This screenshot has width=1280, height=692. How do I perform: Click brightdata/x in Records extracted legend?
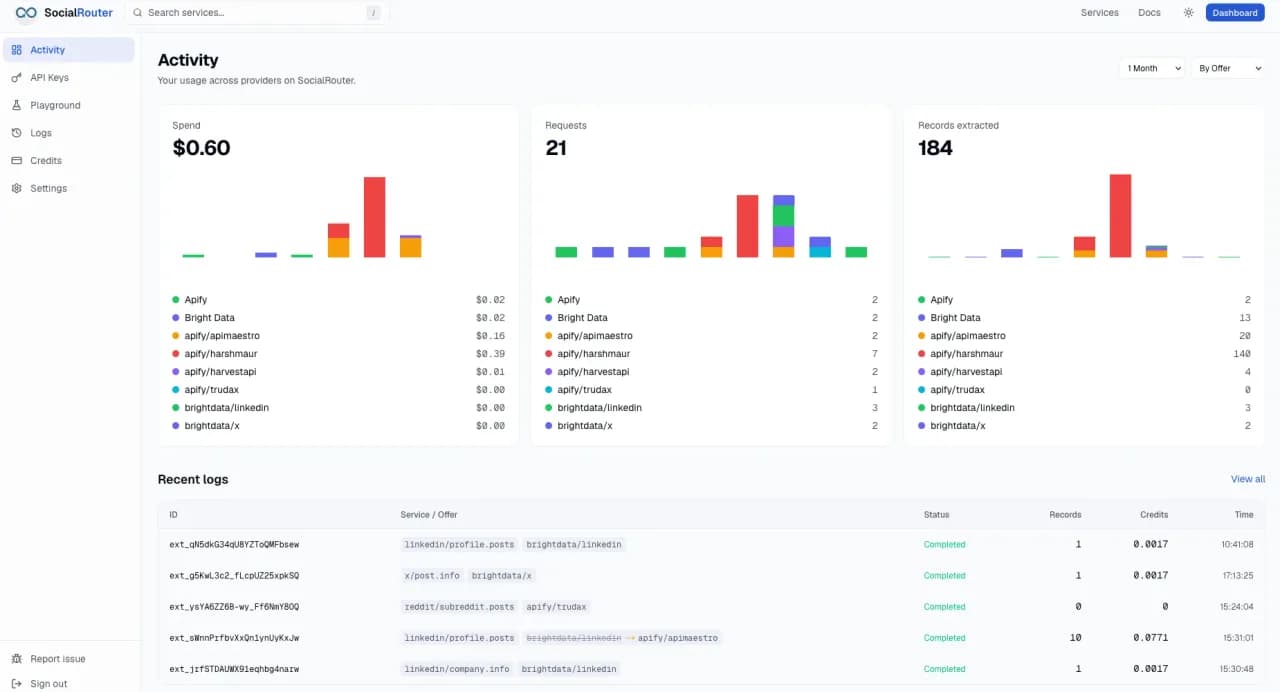click(958, 426)
